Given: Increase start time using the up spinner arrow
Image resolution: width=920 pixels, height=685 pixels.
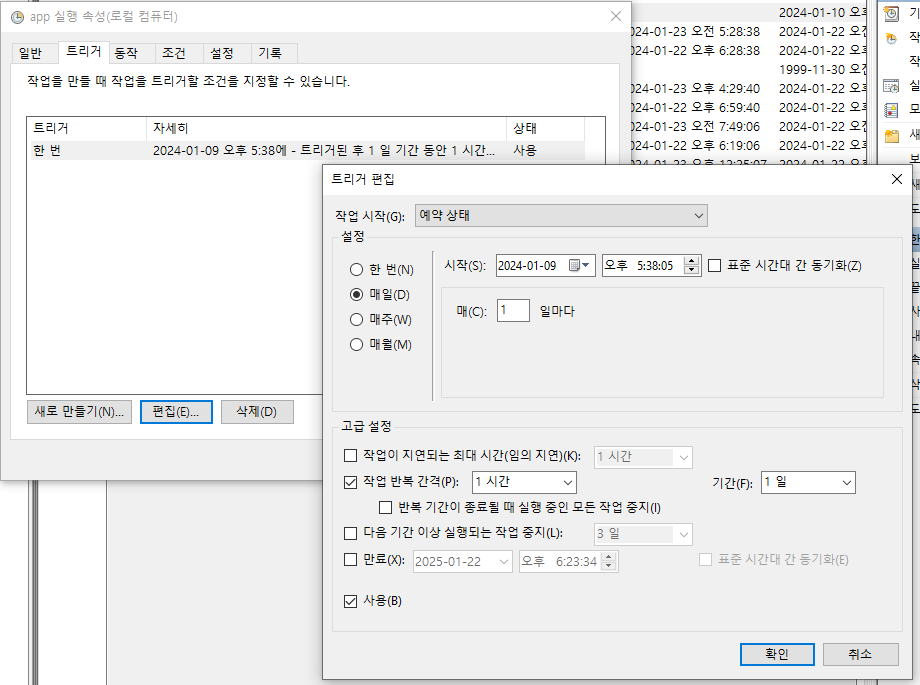Looking at the screenshot, I should coord(692,261).
